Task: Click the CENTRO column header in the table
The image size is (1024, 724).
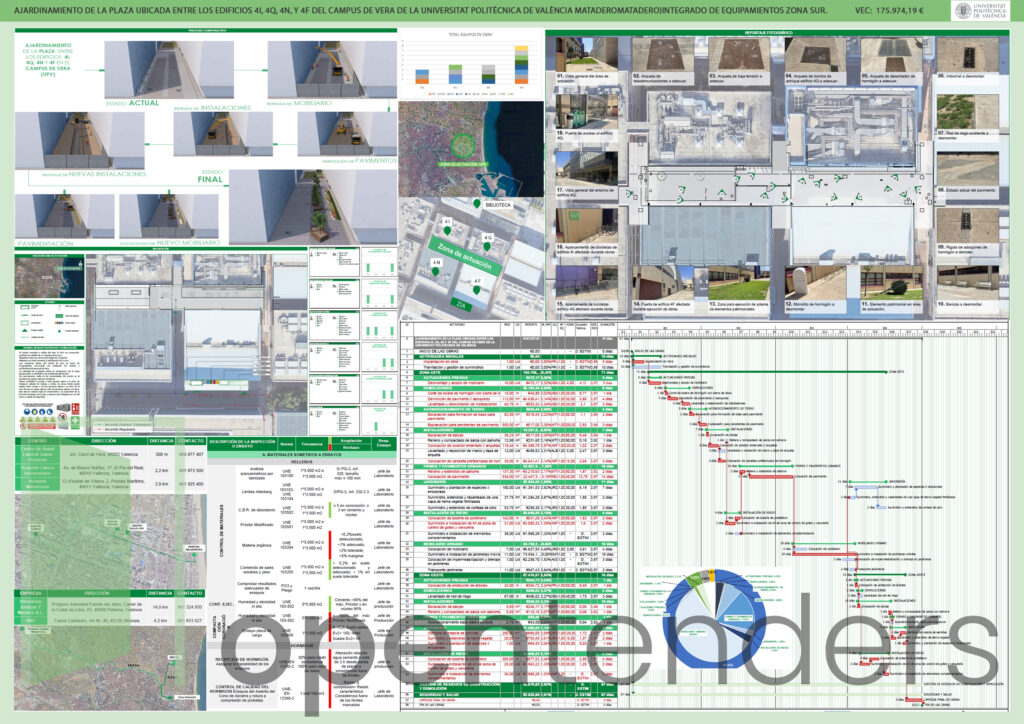Action: tap(37, 441)
